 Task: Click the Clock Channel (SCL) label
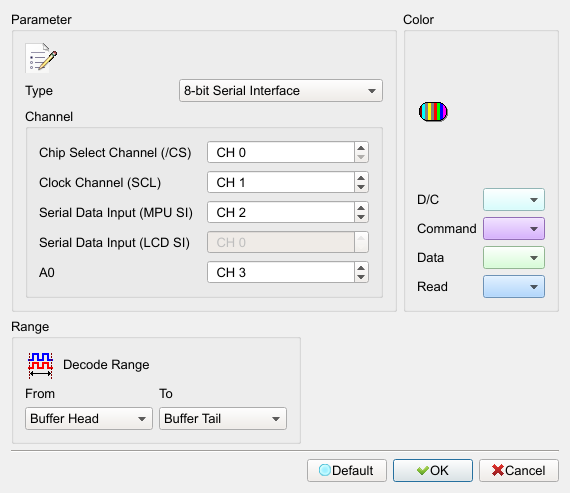point(100,183)
